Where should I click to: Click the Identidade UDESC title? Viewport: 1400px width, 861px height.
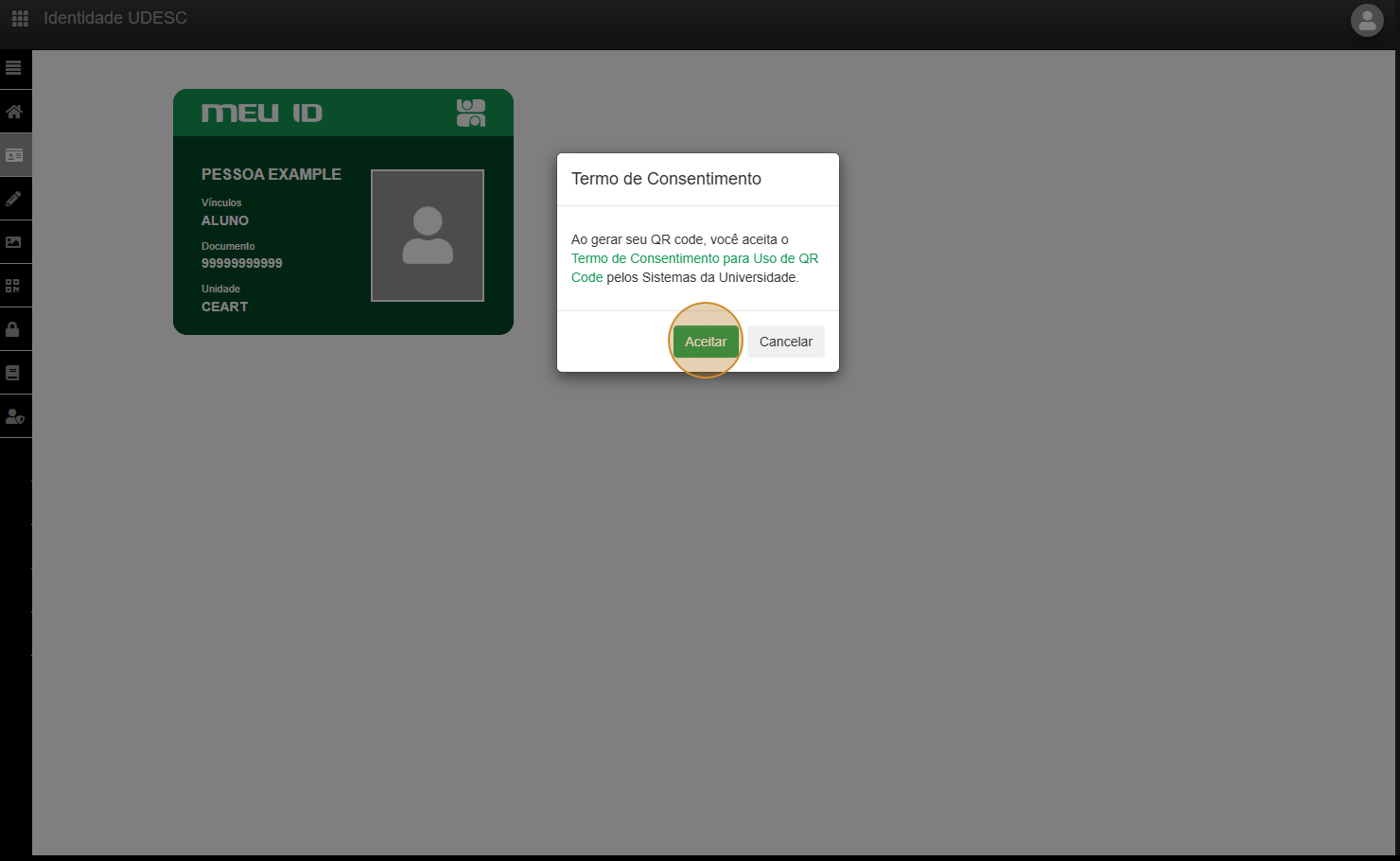click(x=115, y=18)
